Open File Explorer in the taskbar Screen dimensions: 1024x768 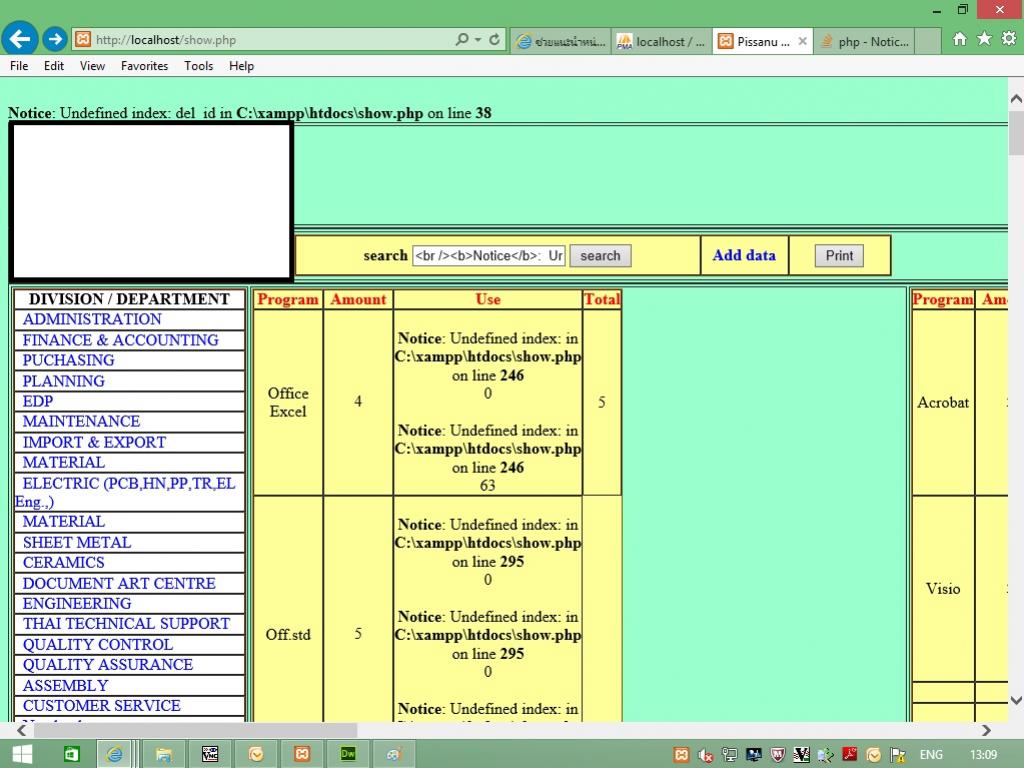pyautogui.click(x=163, y=754)
